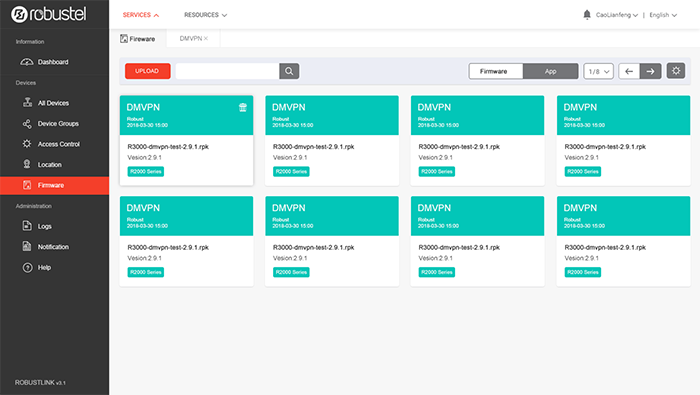The width and height of the screenshot is (700, 395).
Task: Click the ROBUSTLINK v3.1 version label
Action: point(40,383)
